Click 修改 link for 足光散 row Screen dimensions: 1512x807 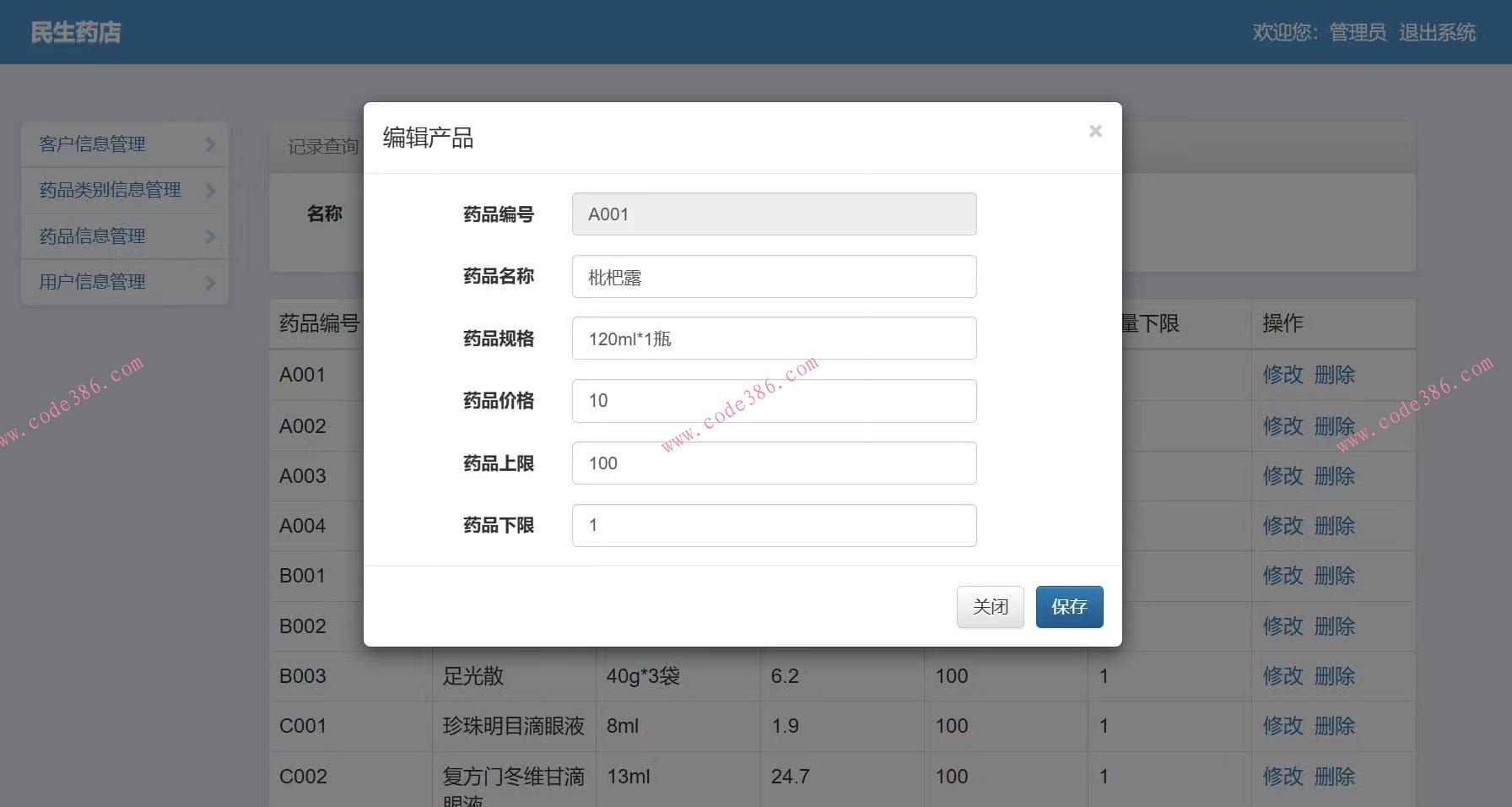coord(1282,675)
